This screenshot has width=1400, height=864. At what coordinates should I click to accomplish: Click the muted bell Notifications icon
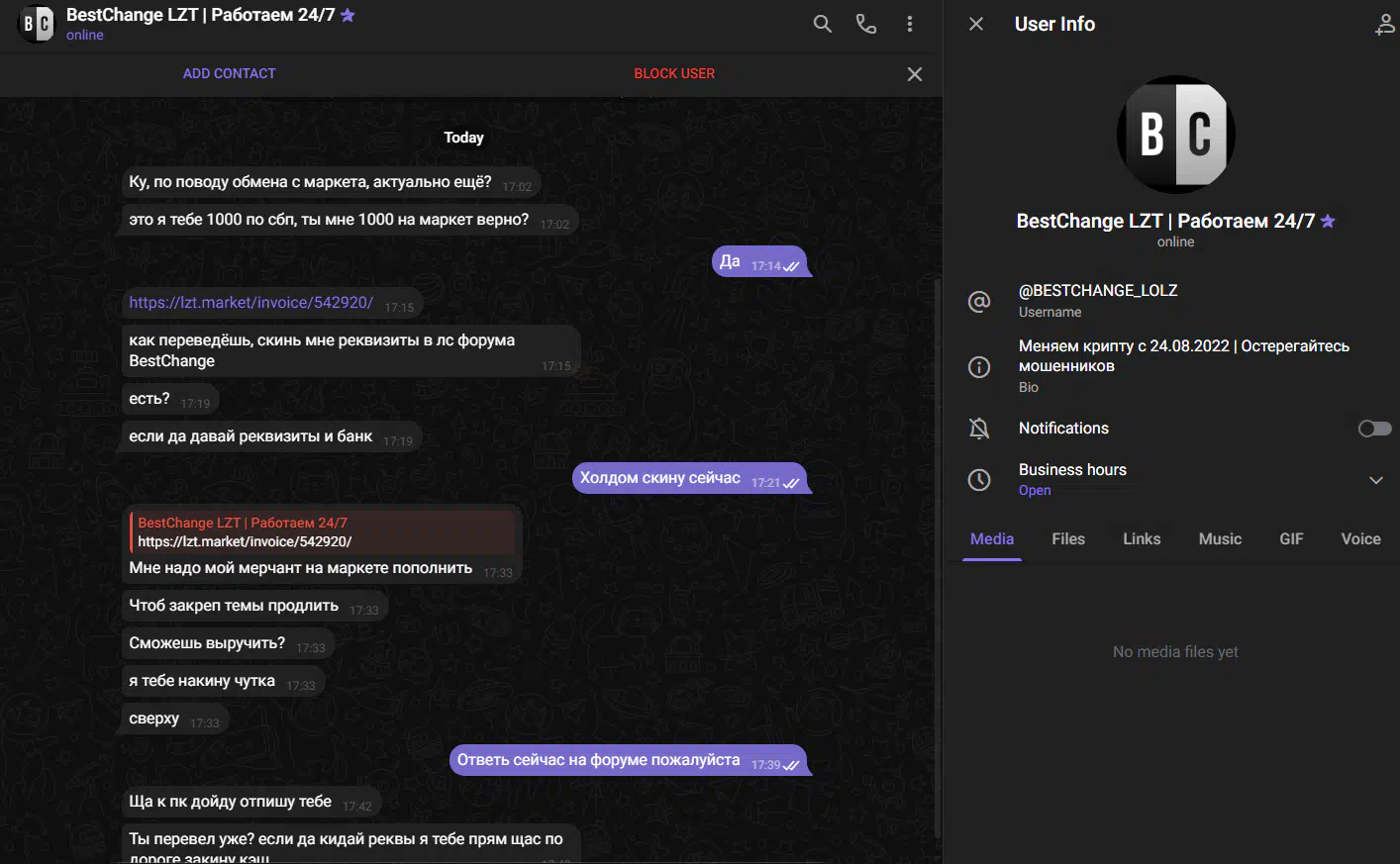[979, 429]
